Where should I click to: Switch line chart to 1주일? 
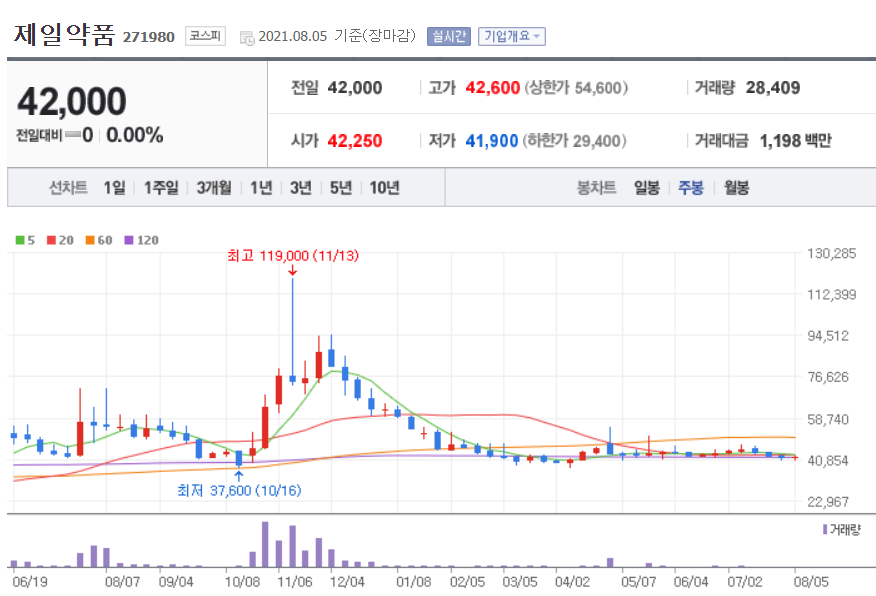pyautogui.click(x=161, y=188)
